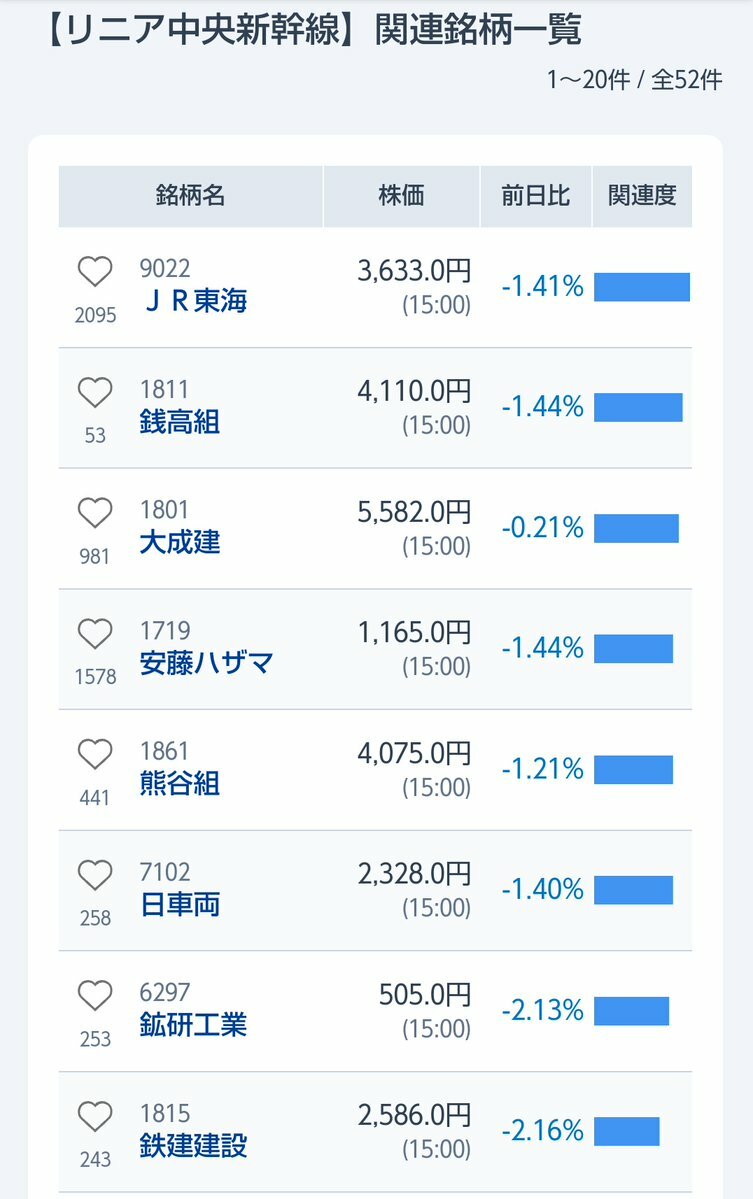Open the JR東海 stock link

coord(194,301)
